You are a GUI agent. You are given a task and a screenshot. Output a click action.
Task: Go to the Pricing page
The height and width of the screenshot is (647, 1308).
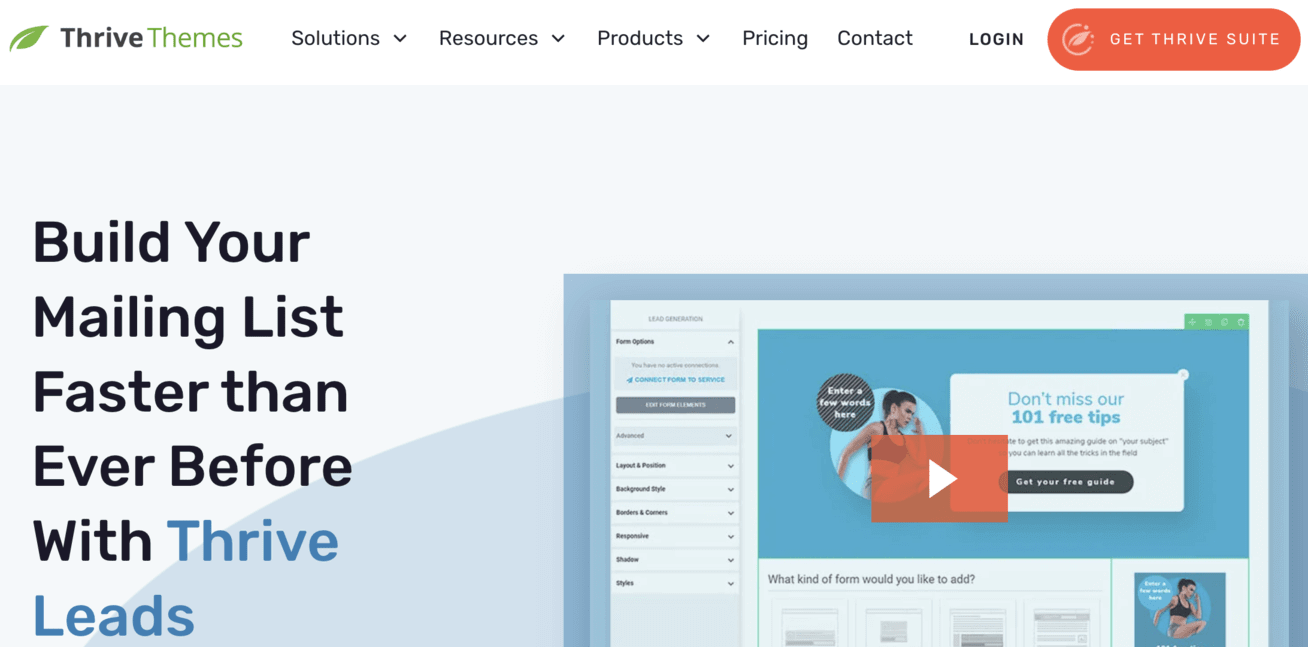click(x=775, y=39)
